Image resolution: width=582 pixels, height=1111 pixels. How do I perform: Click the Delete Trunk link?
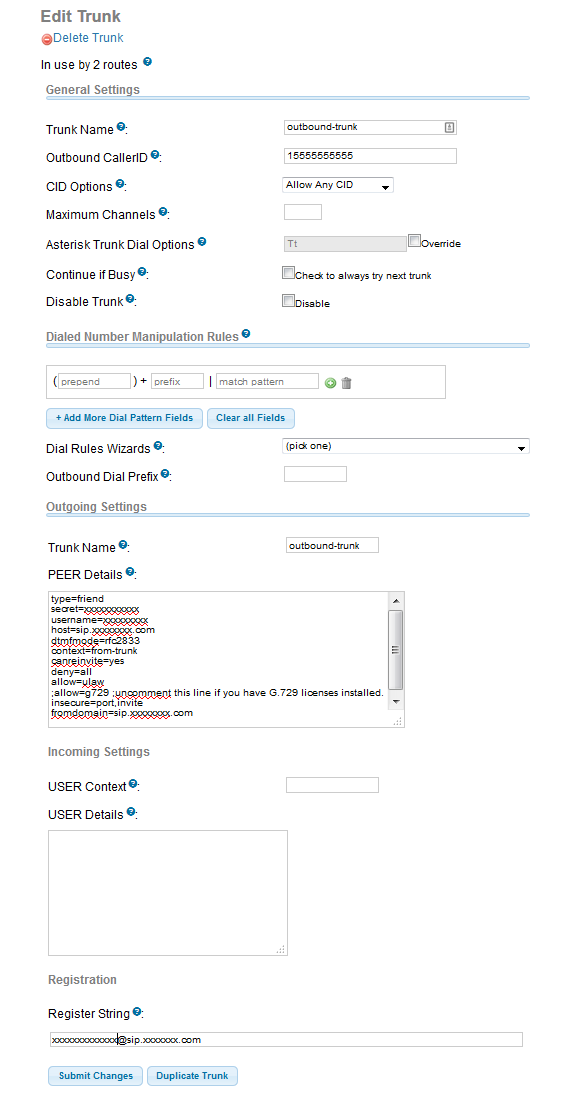pos(88,38)
